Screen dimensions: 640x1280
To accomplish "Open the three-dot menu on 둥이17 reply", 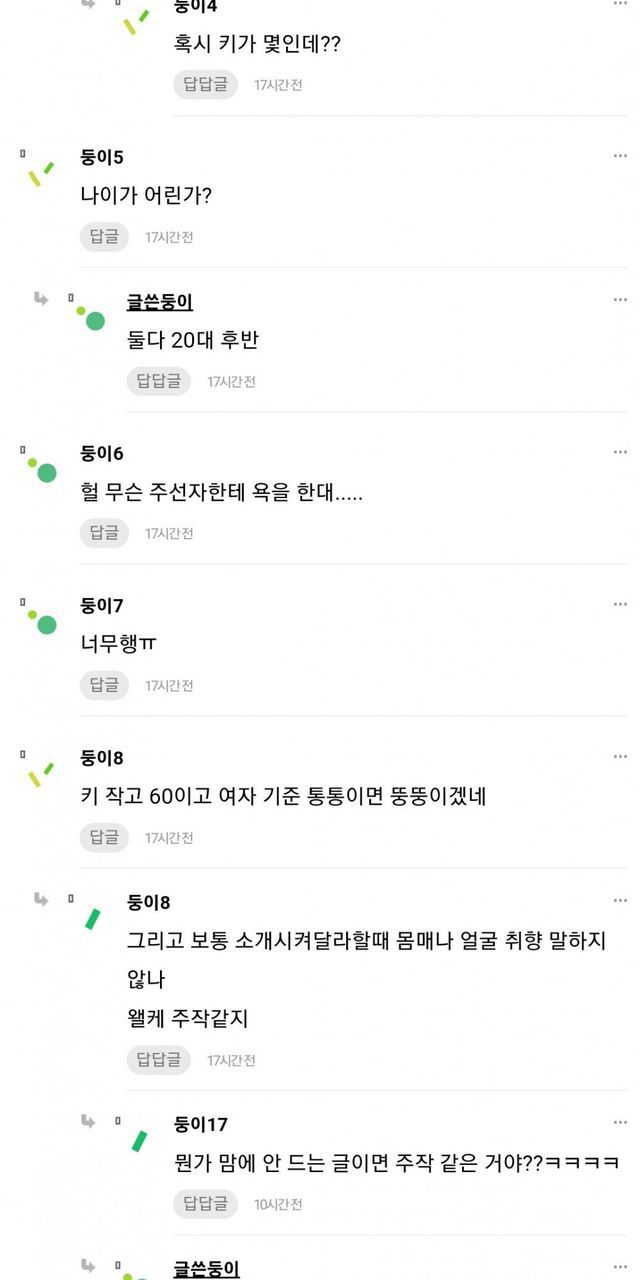I will [x=620, y=1124].
